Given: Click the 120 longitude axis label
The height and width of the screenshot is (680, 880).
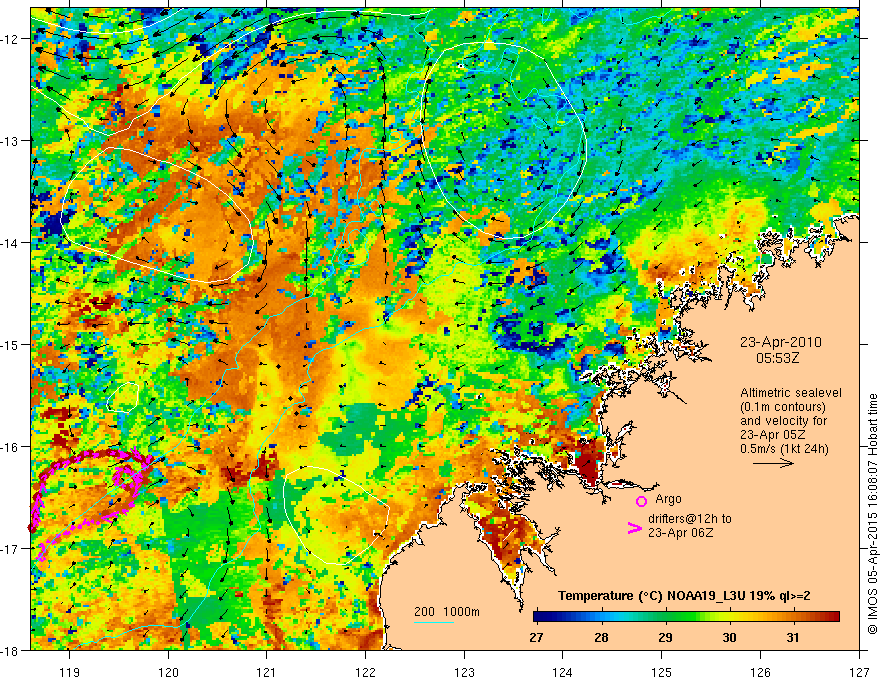Looking at the screenshot, I should [168, 673].
